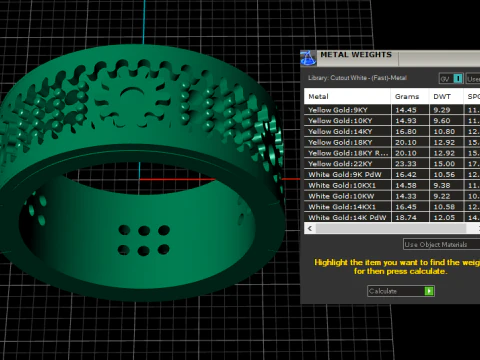Select the Yellow Gold:22KY row
The image size is (480, 360).
(x=392, y=164)
